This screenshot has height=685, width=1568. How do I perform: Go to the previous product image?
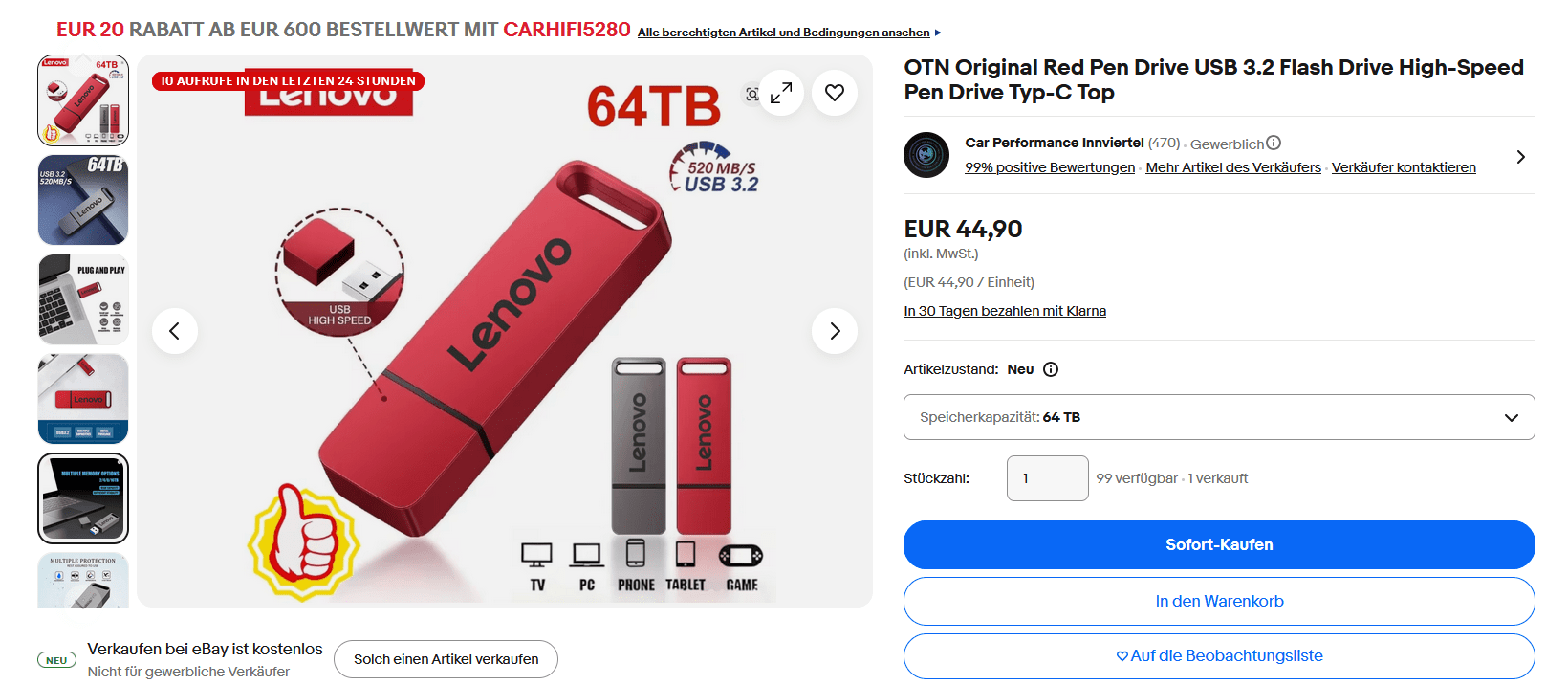(174, 331)
